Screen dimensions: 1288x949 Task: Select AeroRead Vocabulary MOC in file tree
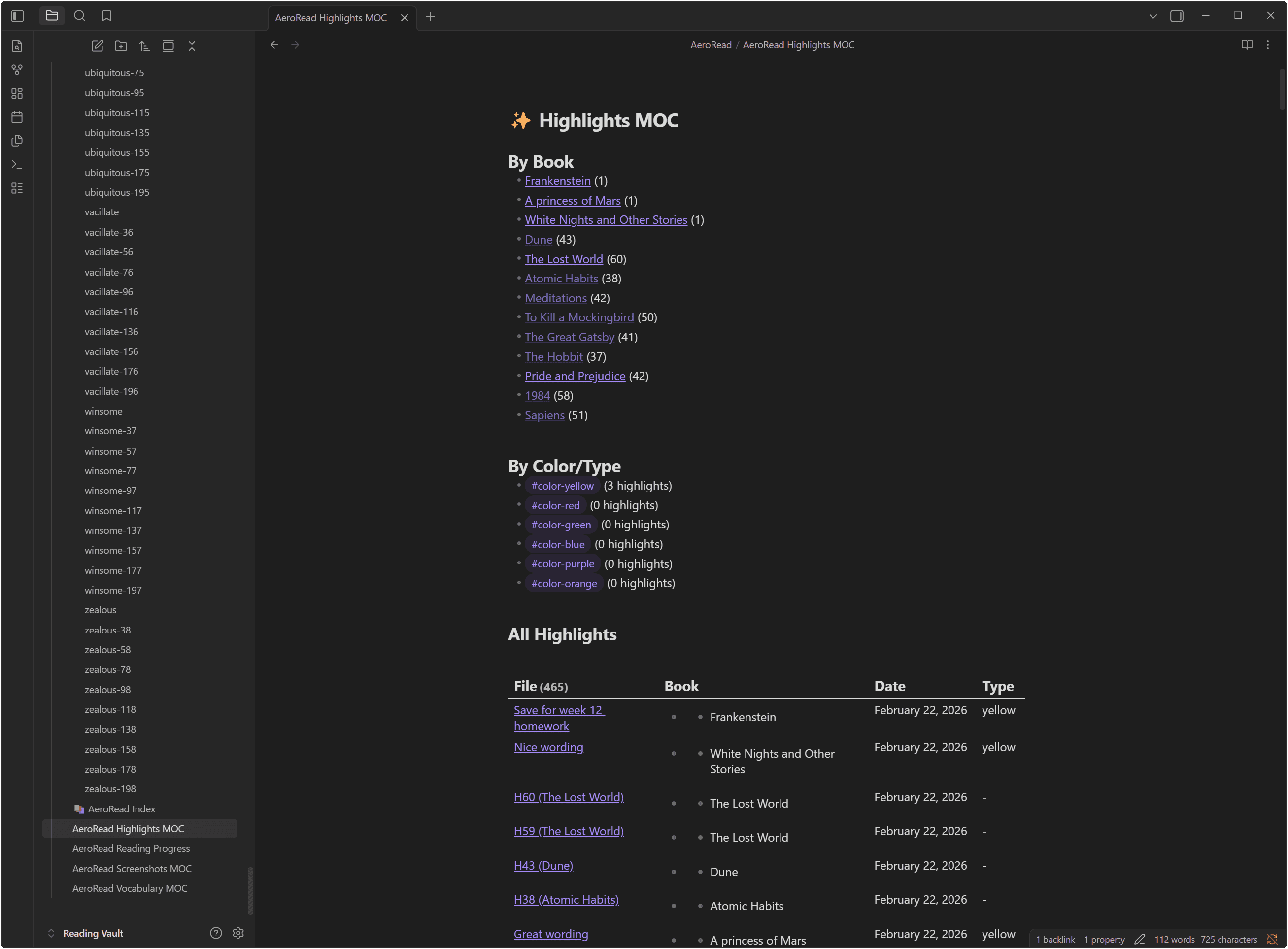point(130,888)
